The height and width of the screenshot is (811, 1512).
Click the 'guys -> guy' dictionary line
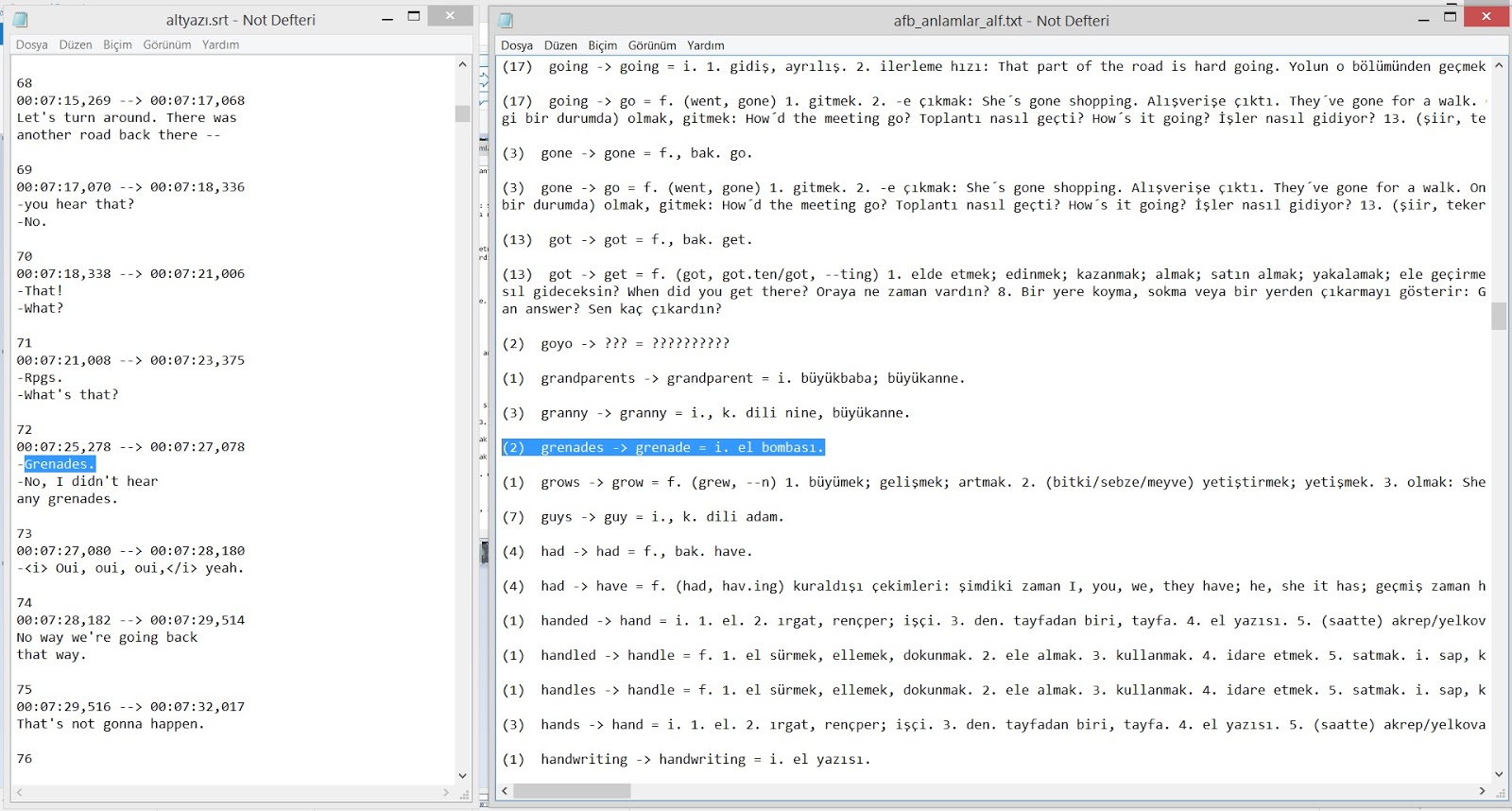pos(643,517)
